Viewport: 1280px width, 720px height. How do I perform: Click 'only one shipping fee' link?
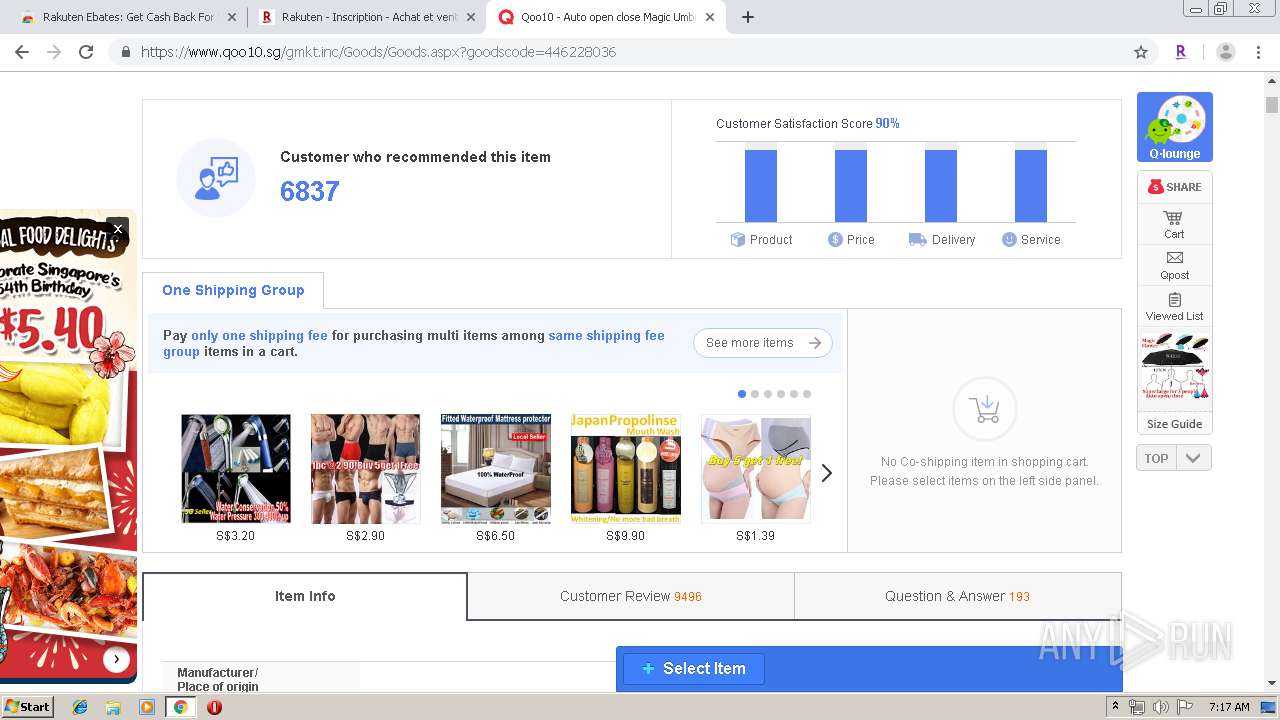click(259, 336)
